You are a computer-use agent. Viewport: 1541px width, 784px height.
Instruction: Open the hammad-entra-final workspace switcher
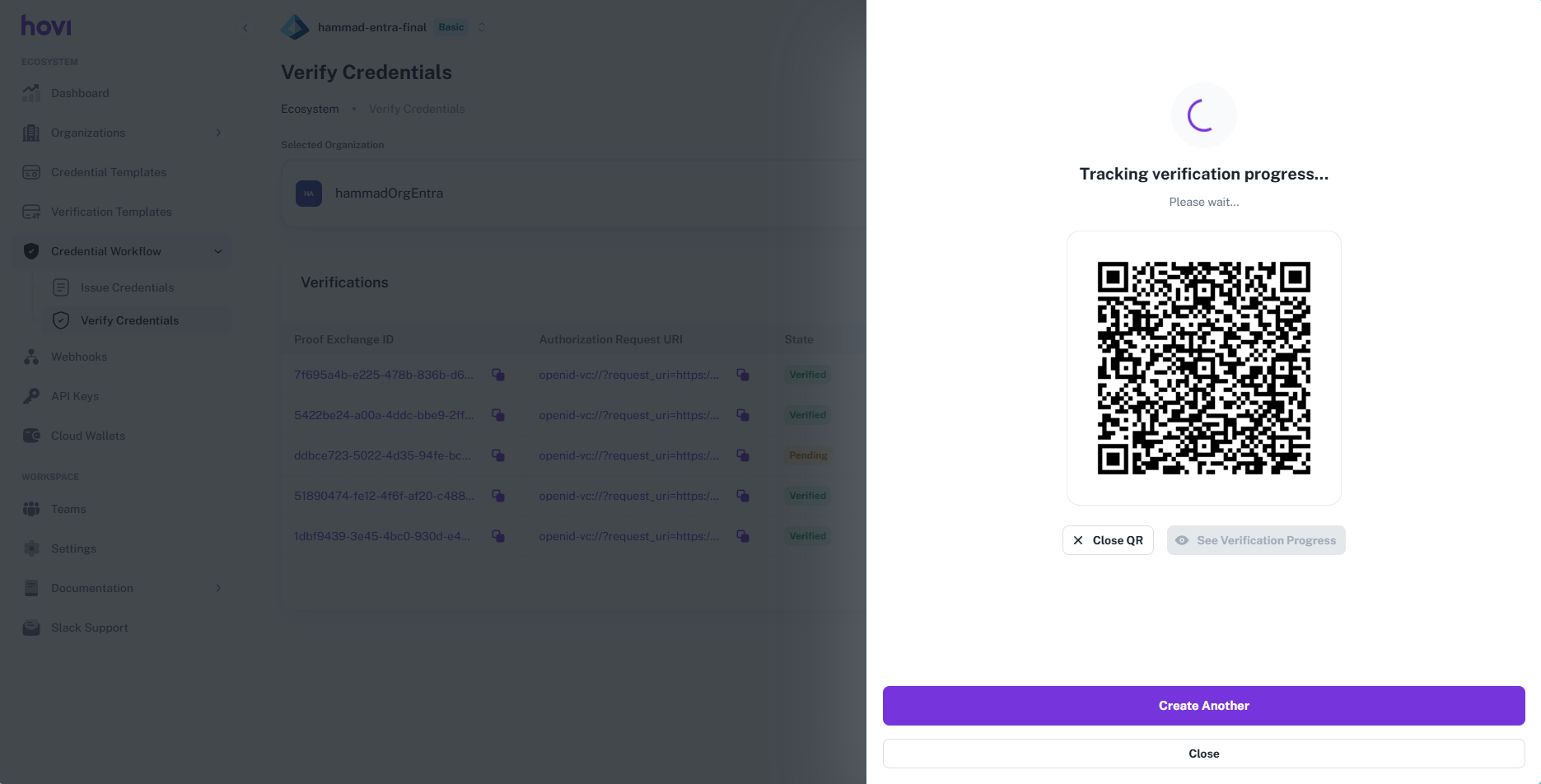pyautogui.click(x=482, y=27)
